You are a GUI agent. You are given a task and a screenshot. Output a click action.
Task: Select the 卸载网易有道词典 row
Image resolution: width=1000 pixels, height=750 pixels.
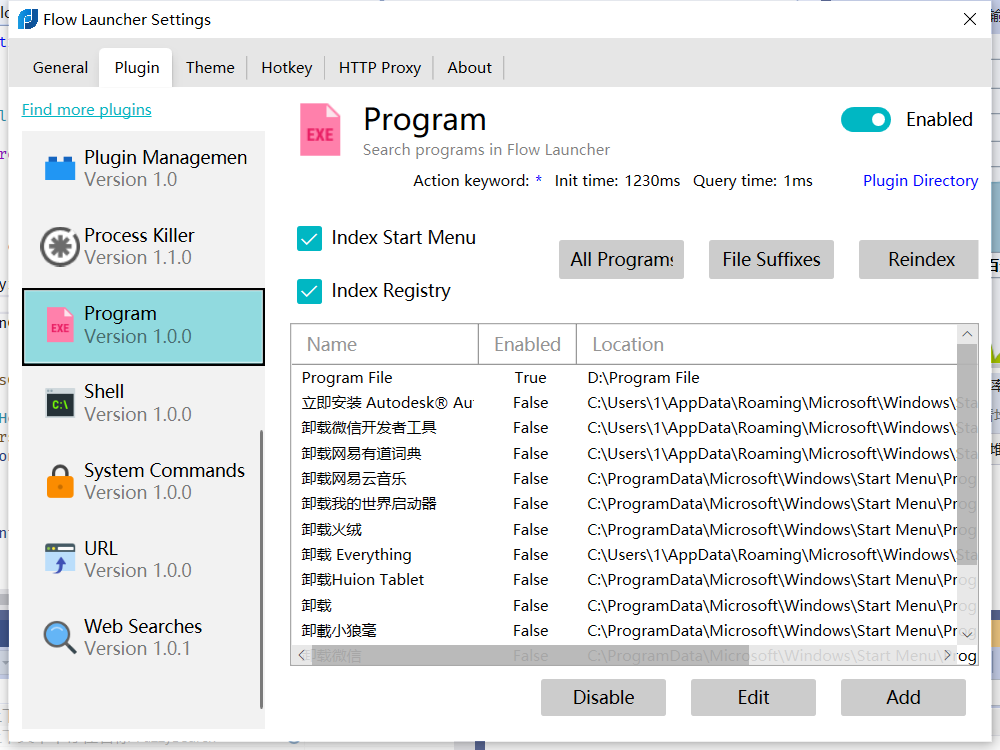tap(624, 453)
